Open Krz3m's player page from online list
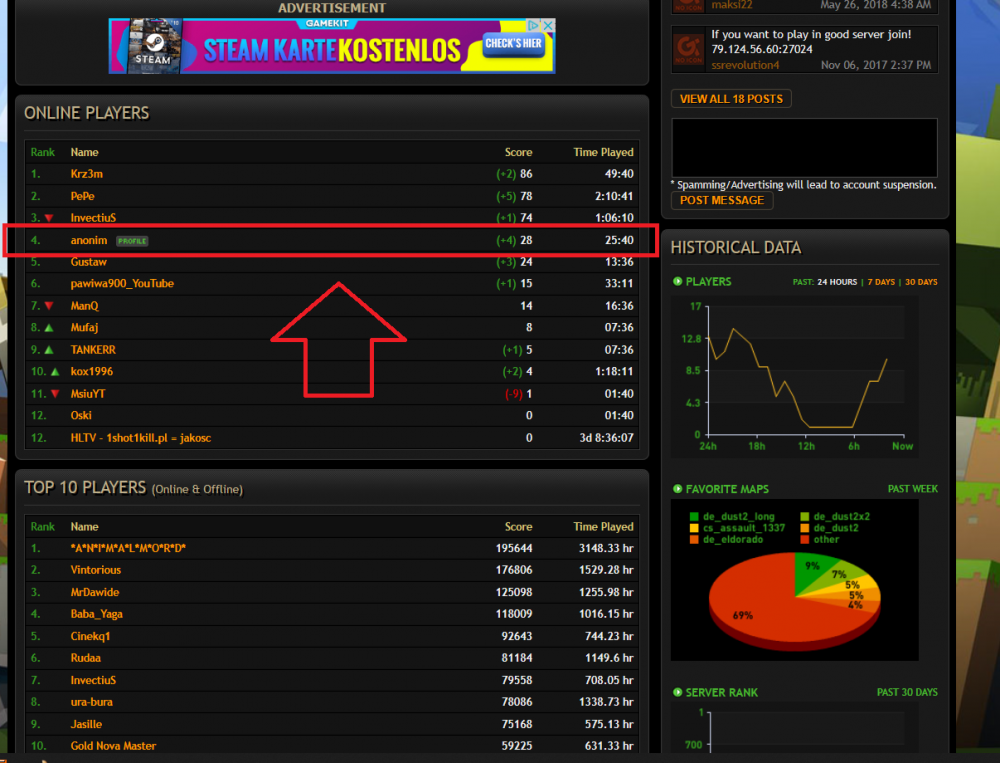1000x763 pixels. tap(87, 174)
